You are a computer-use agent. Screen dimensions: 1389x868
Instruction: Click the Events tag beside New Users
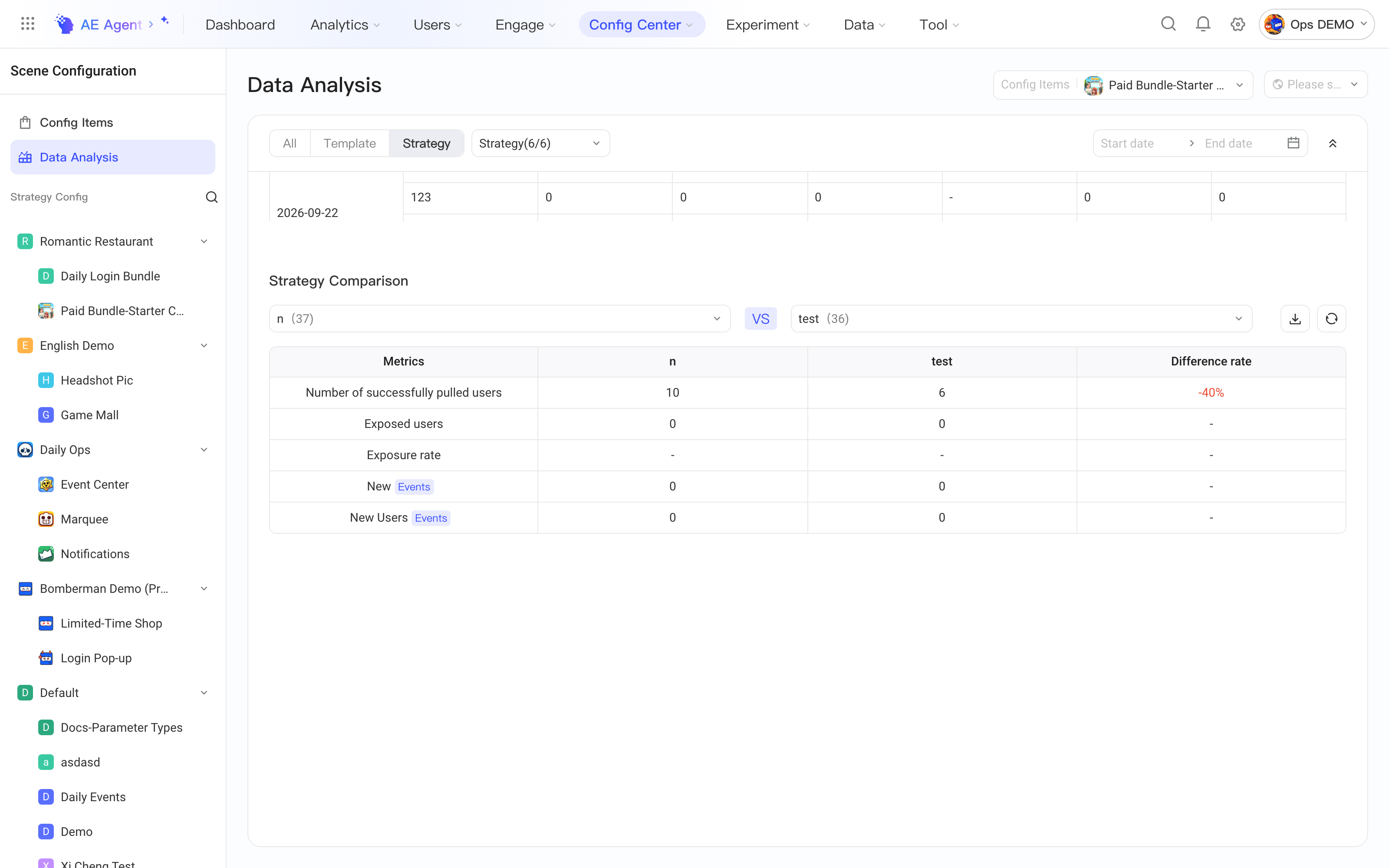click(x=431, y=518)
